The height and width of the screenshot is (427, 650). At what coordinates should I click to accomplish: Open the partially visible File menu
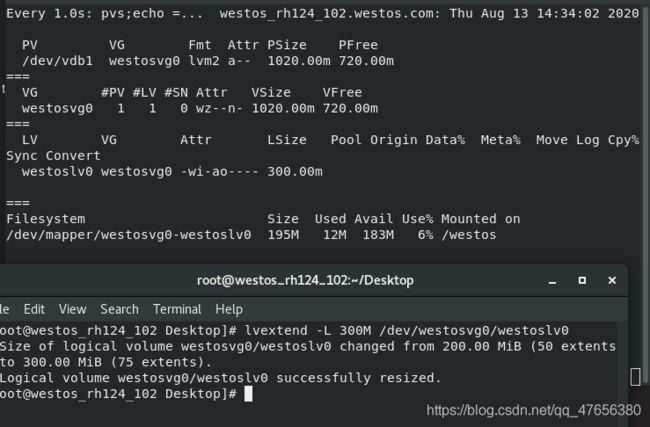[5, 309]
